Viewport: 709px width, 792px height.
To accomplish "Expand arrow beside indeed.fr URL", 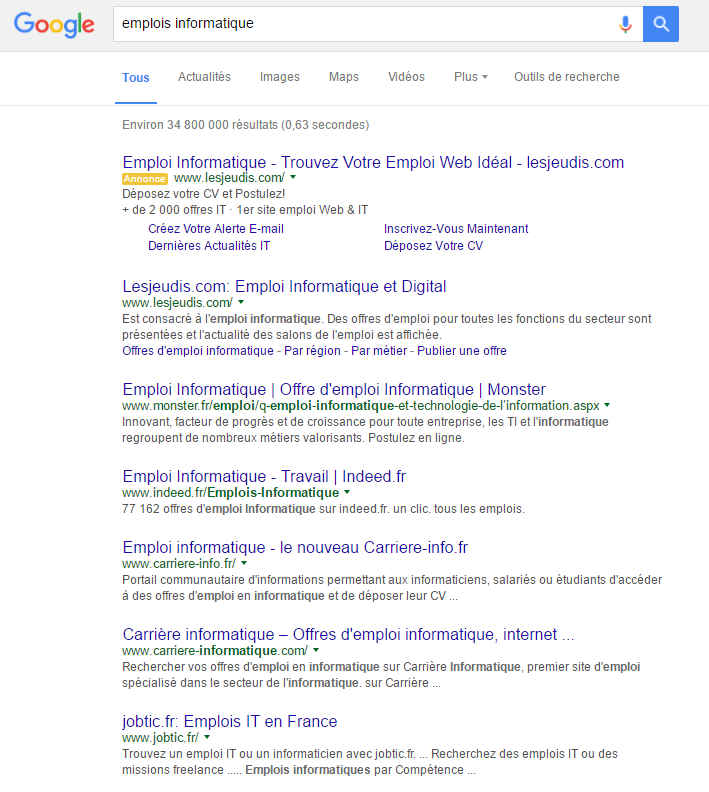I will [347, 492].
